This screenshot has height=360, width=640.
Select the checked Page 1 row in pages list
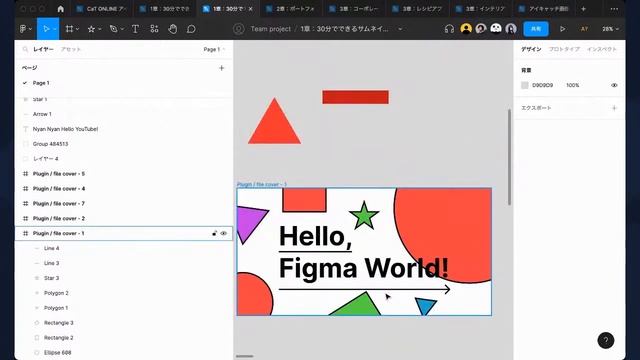pos(123,83)
